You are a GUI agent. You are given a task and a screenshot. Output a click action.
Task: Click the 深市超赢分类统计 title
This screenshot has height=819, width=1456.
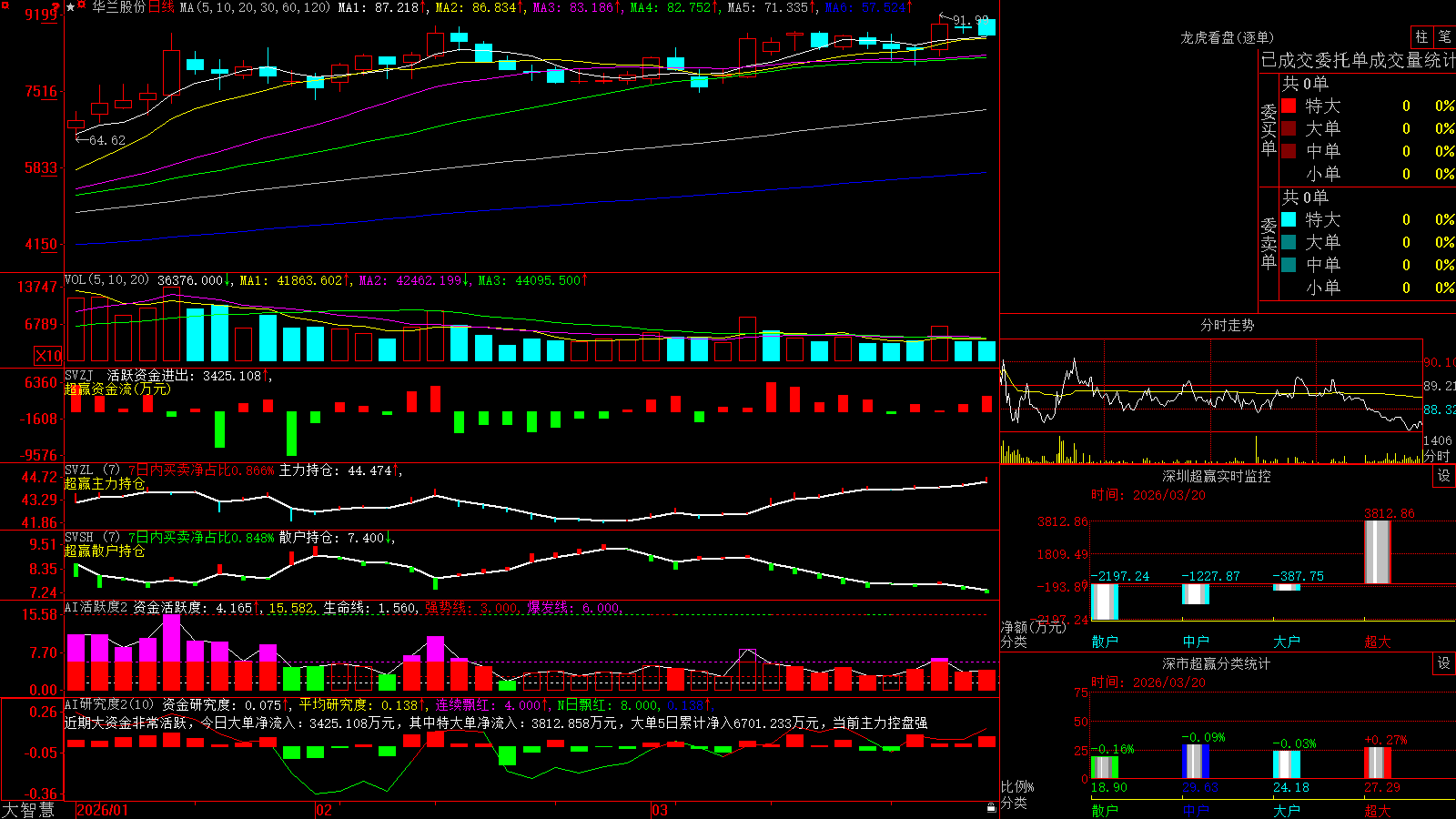point(1216,663)
